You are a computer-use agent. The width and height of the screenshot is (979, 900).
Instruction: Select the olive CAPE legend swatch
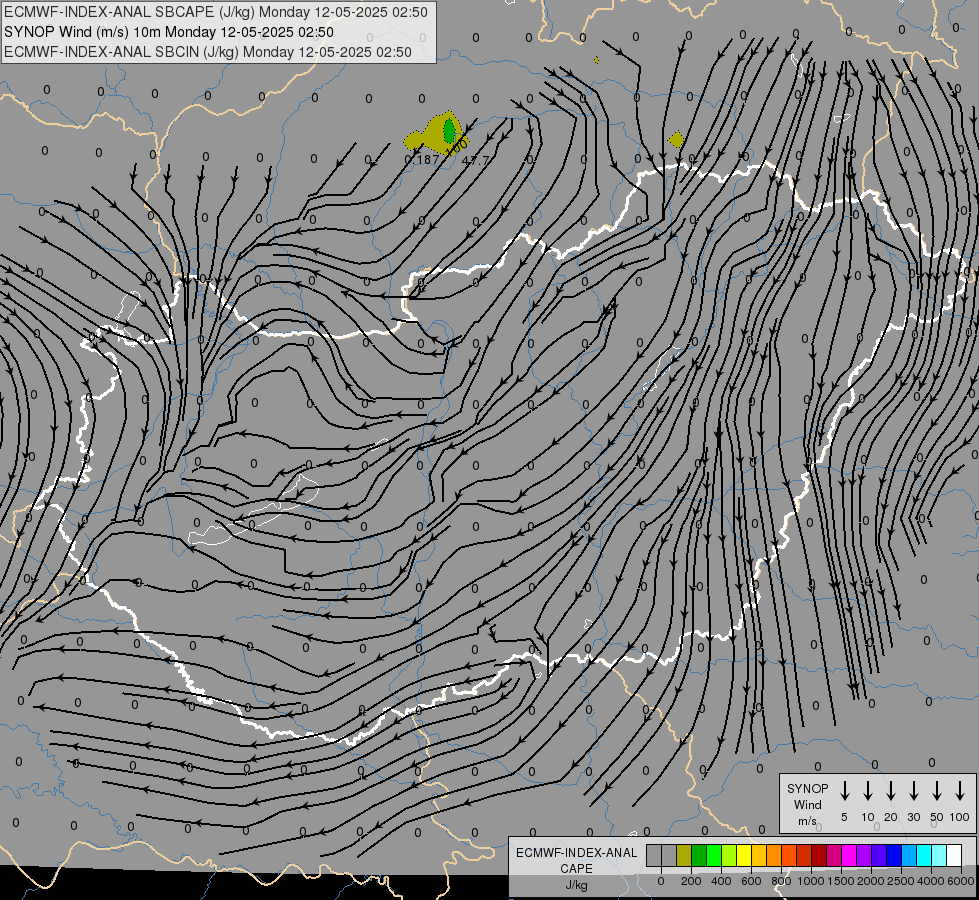684,855
